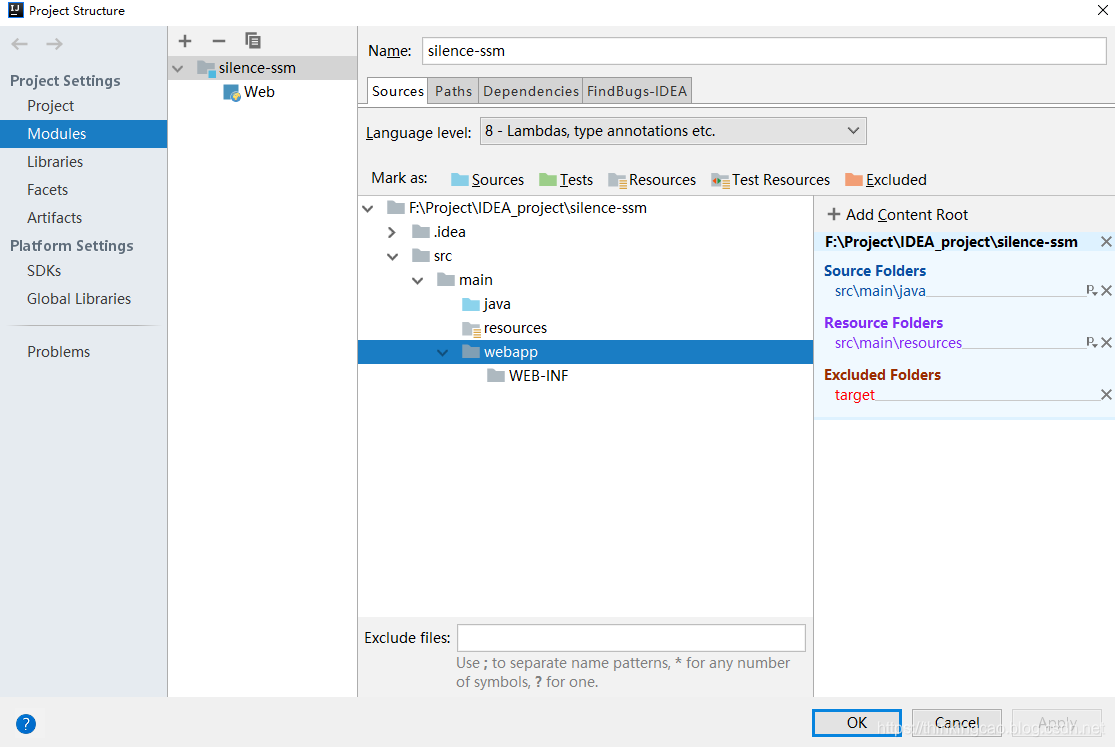The height and width of the screenshot is (747, 1115).
Task: Open the Language level dropdown
Action: [x=673, y=131]
